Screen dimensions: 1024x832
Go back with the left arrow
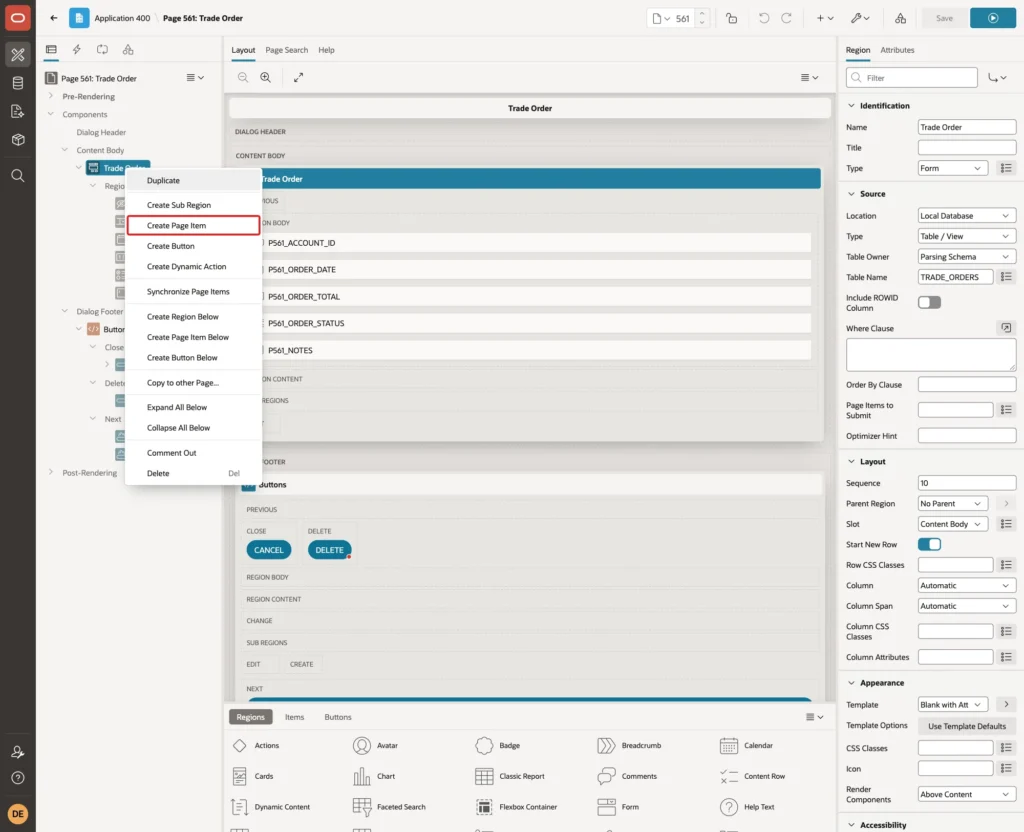[x=54, y=18]
